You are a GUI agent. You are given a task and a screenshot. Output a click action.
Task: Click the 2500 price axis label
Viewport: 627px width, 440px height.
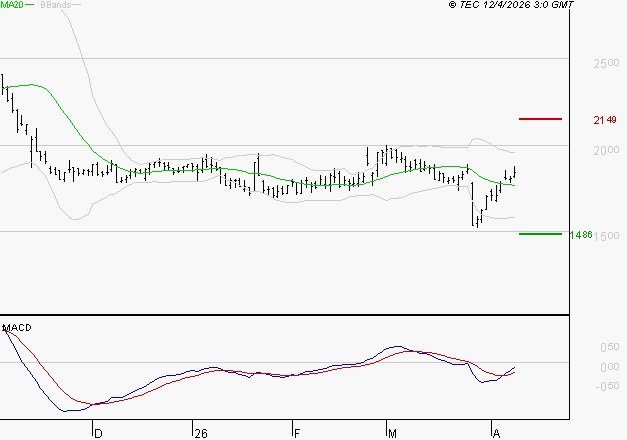coord(606,63)
